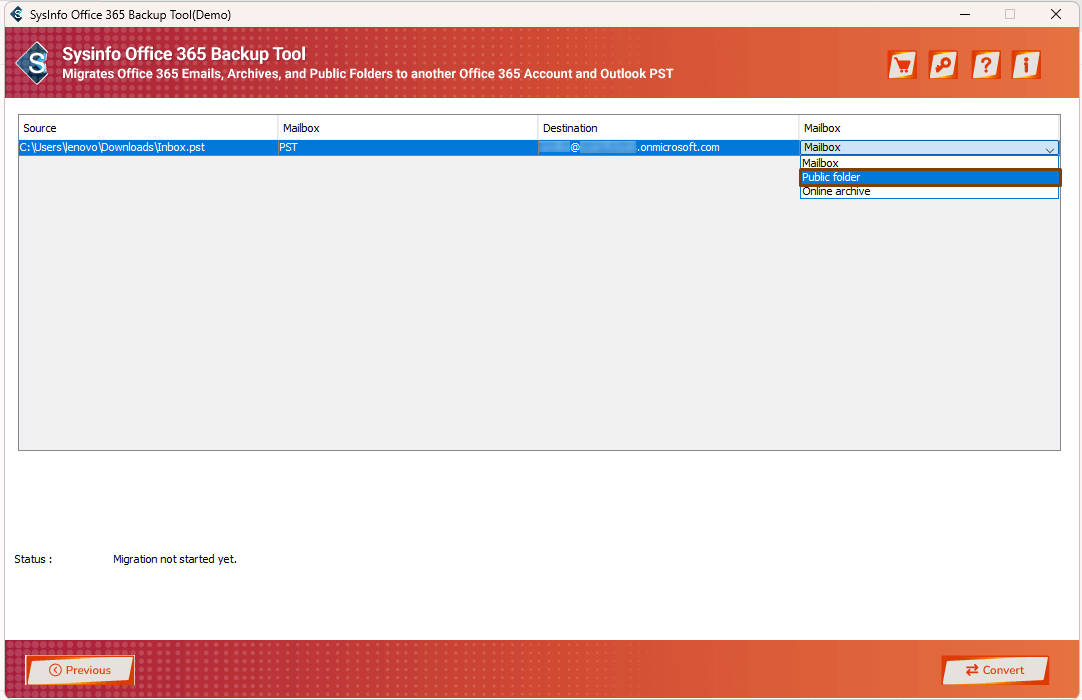This screenshot has width=1082, height=700.
Task: Click the key activation icon
Action: click(943, 65)
